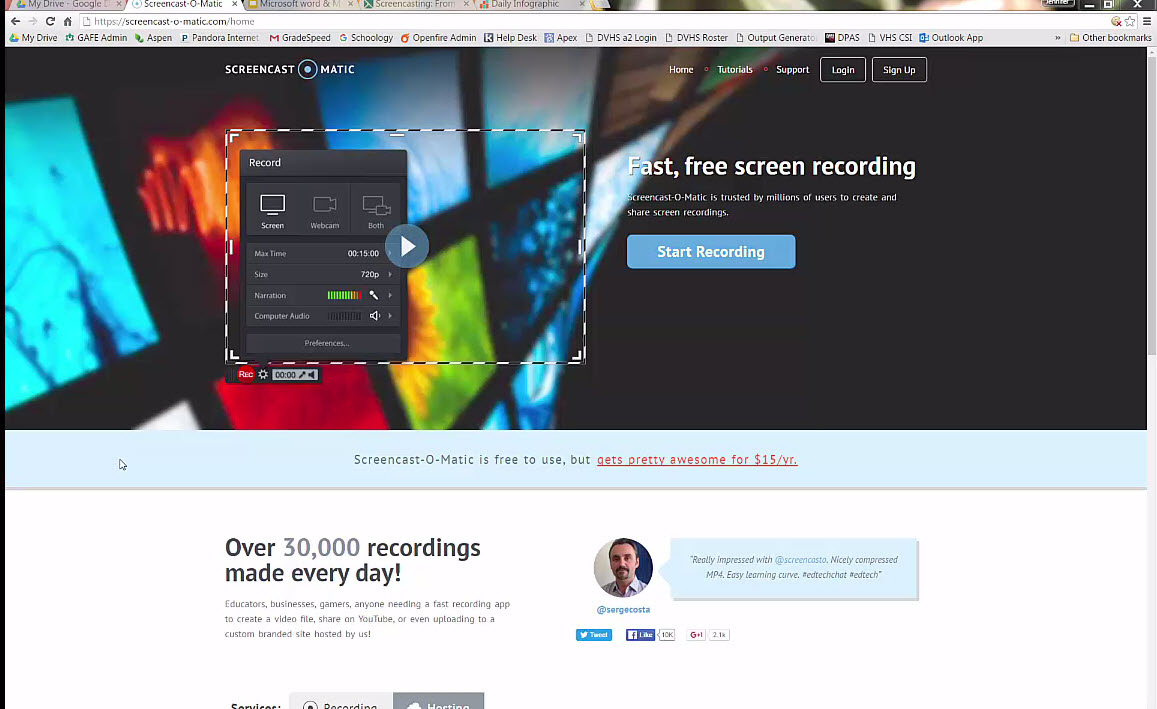Open the gear settings icon beside Rec
This screenshot has height=709, width=1157.
click(x=263, y=375)
